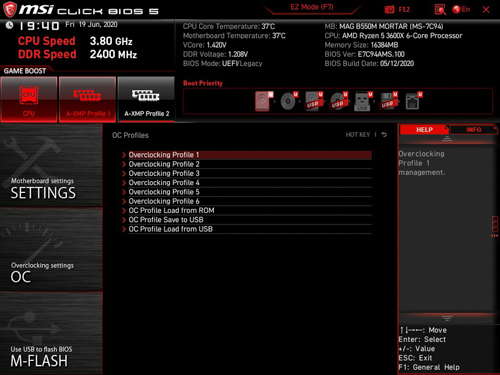Open the search magnifier icon in header
The height and width of the screenshot is (375, 500).
[440, 10]
